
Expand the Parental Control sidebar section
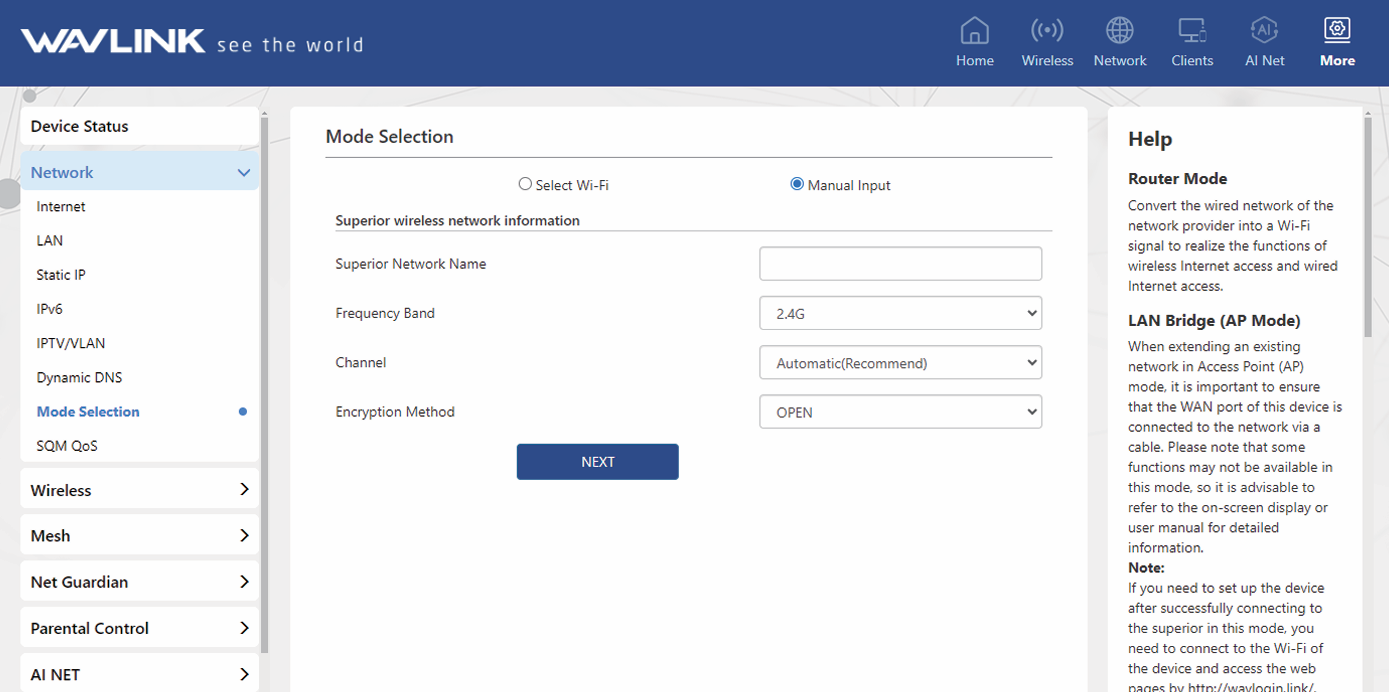(x=140, y=628)
